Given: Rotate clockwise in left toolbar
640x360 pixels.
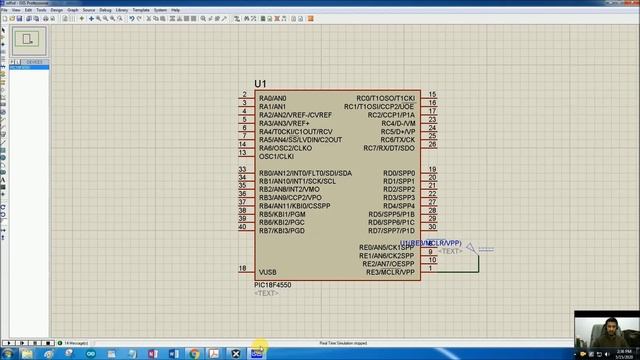Looking at the screenshot, I should pyautogui.click(x=3, y=207).
